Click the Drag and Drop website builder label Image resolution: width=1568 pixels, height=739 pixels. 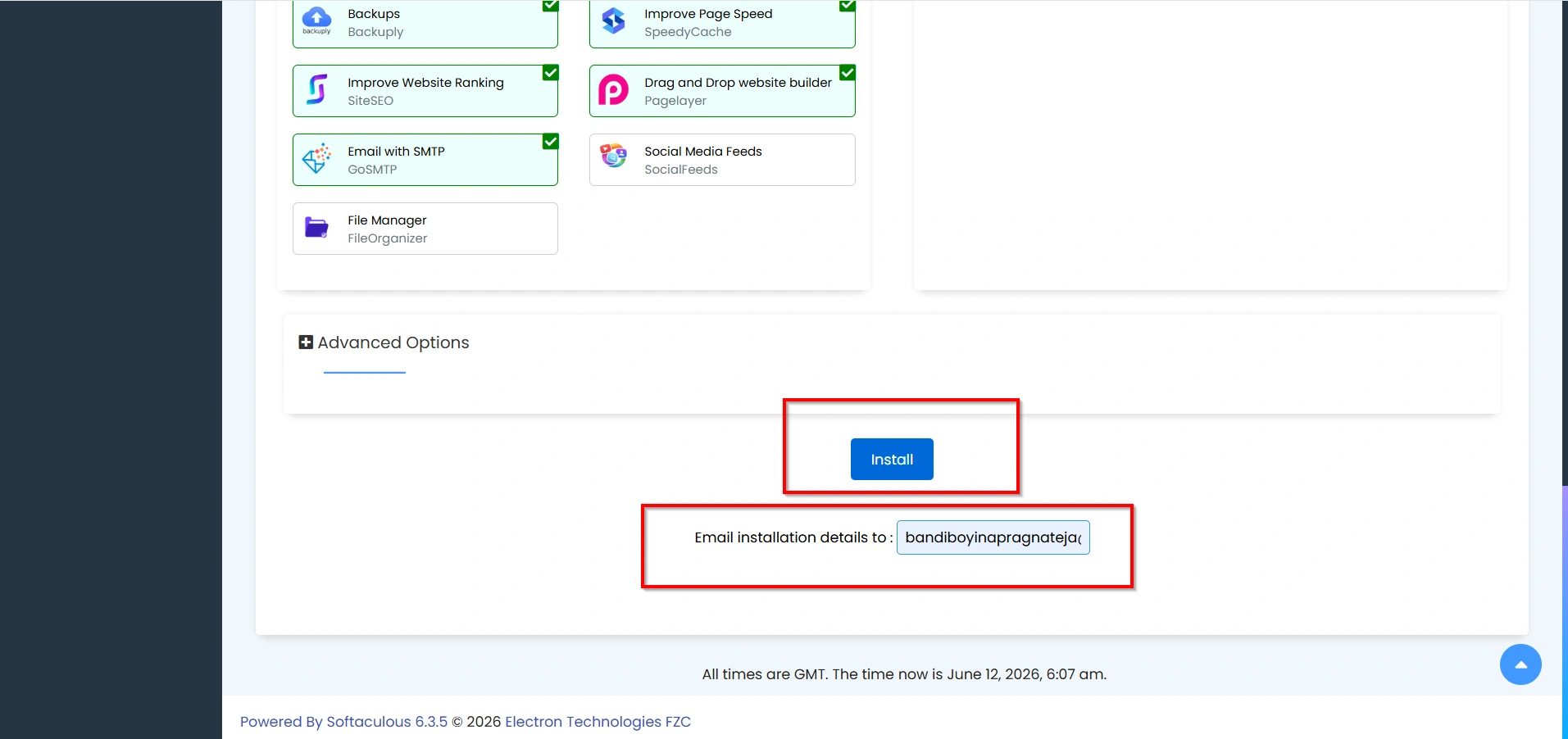(x=738, y=83)
